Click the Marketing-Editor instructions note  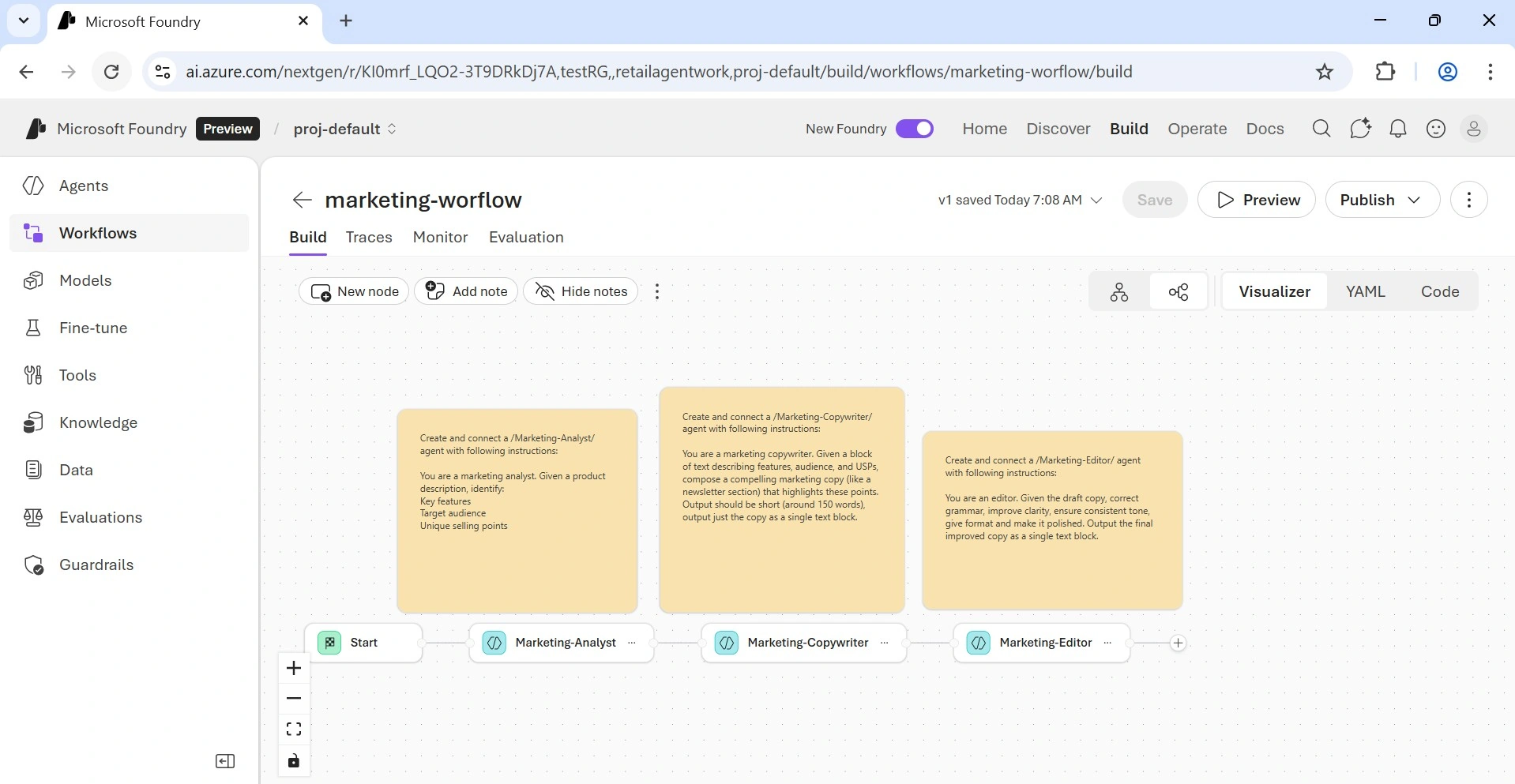pos(1052,520)
